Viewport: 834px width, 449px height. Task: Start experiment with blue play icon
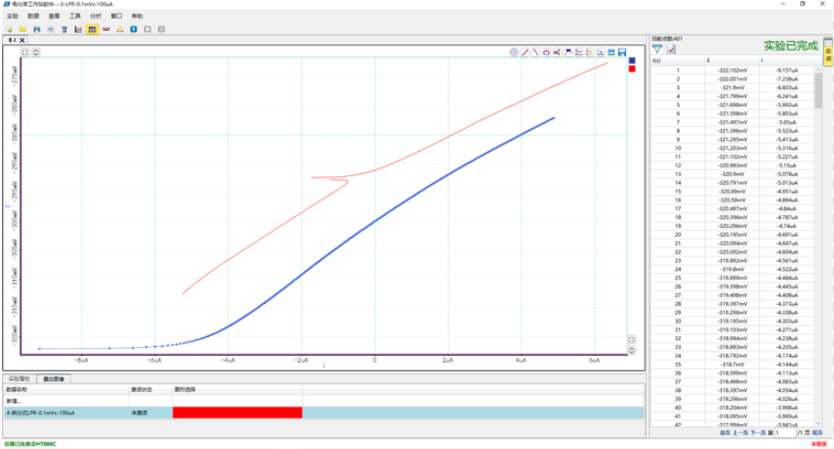[134, 29]
